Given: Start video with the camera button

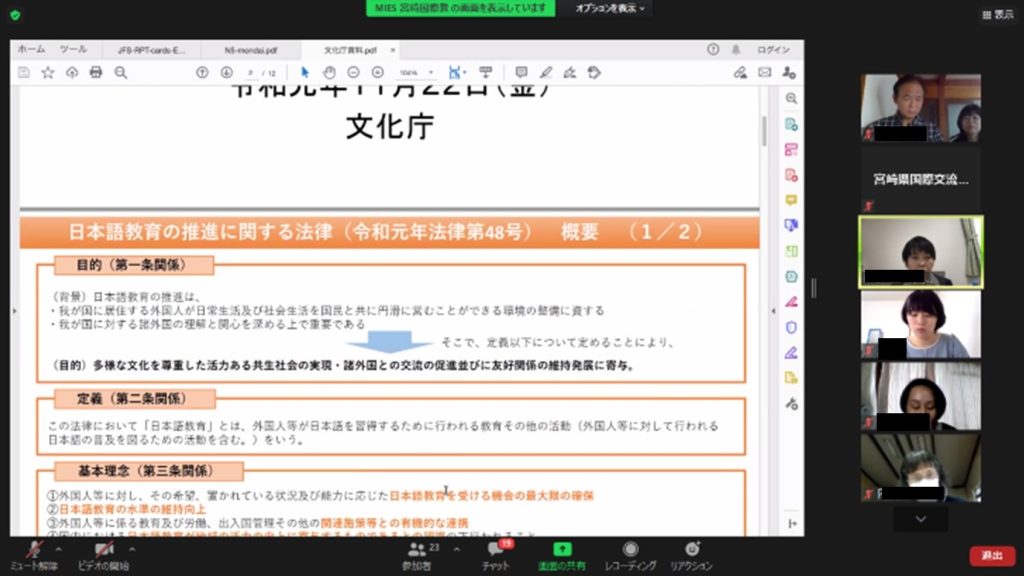Looking at the screenshot, I should click(x=103, y=556).
